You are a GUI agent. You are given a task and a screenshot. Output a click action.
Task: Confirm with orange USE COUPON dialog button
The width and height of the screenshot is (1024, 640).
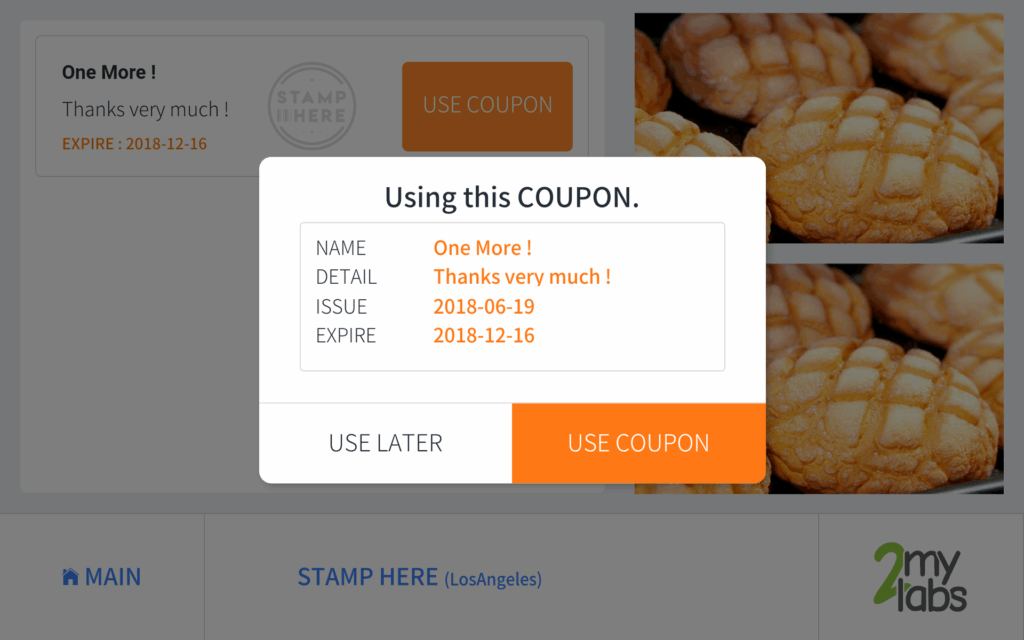pos(639,443)
